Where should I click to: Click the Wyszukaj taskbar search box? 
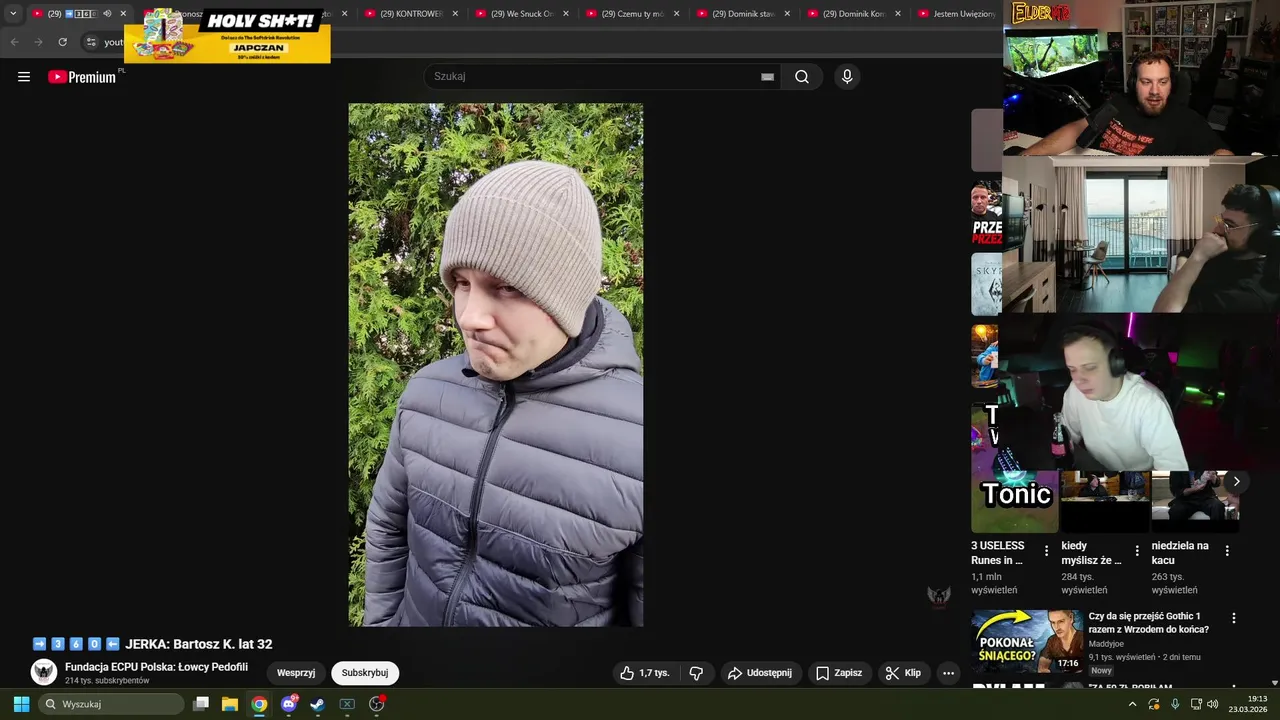[112, 704]
